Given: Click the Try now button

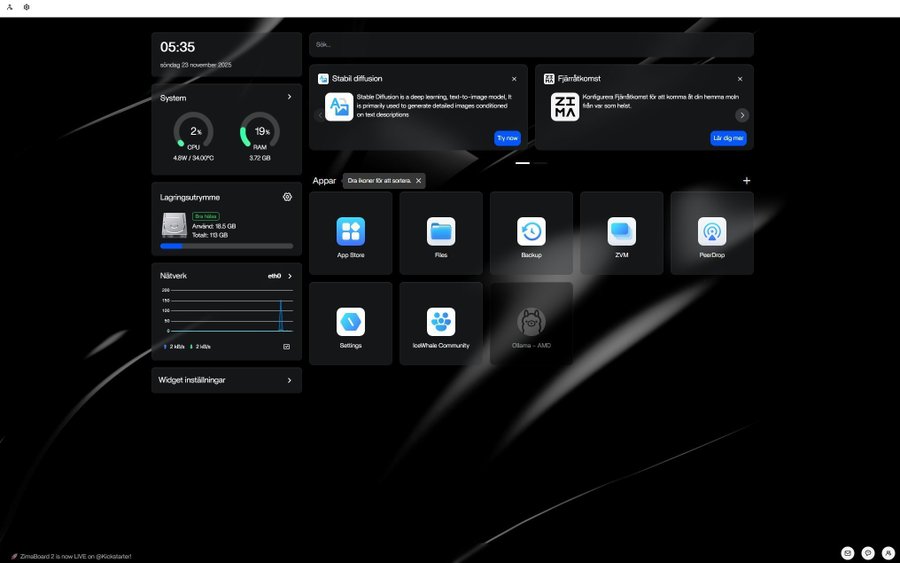Looking at the screenshot, I should (x=507, y=138).
